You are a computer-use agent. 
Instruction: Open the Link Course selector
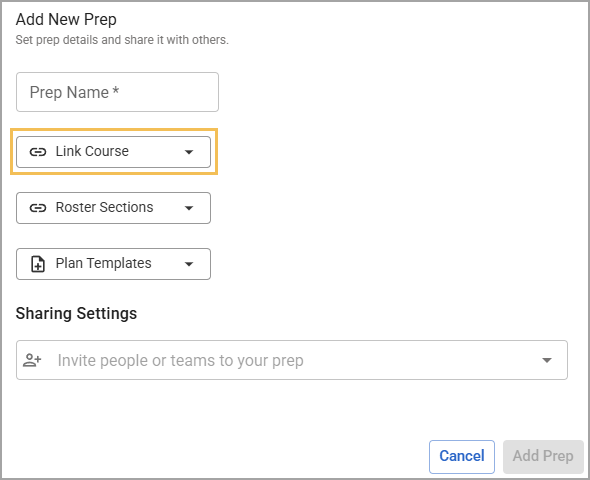tap(113, 152)
